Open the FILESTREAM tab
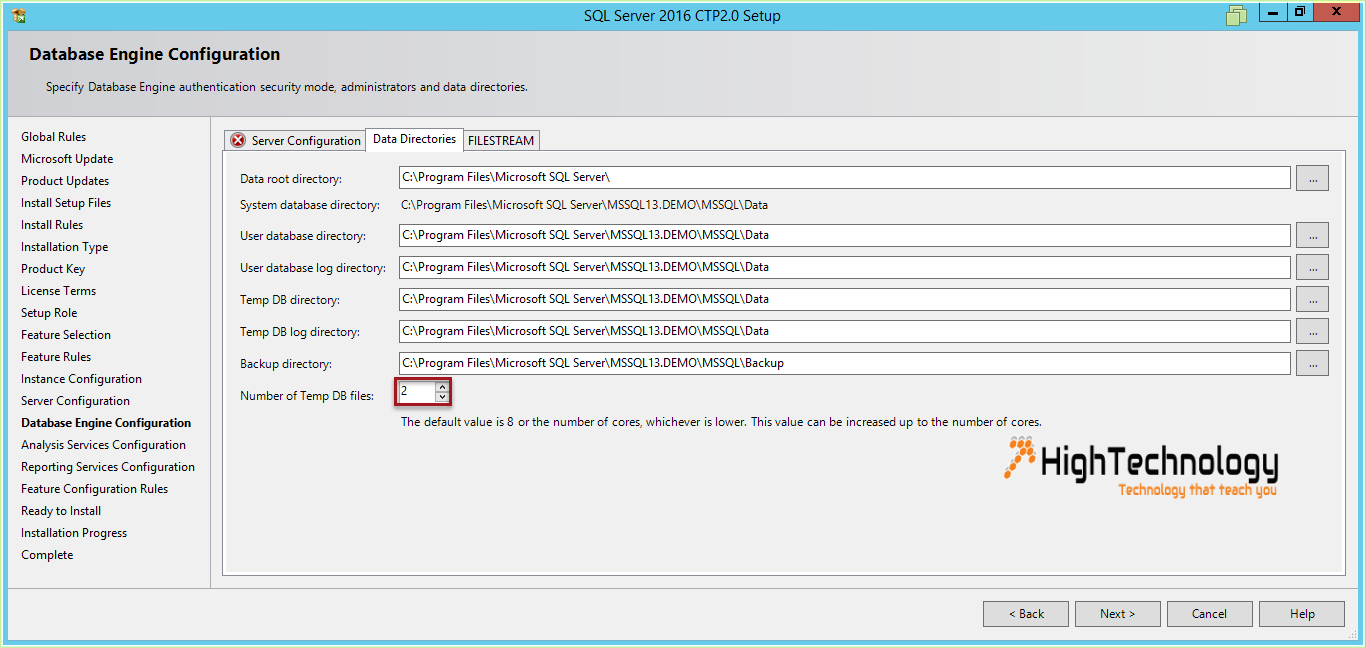Screen dimensions: 1366x648 point(501,141)
